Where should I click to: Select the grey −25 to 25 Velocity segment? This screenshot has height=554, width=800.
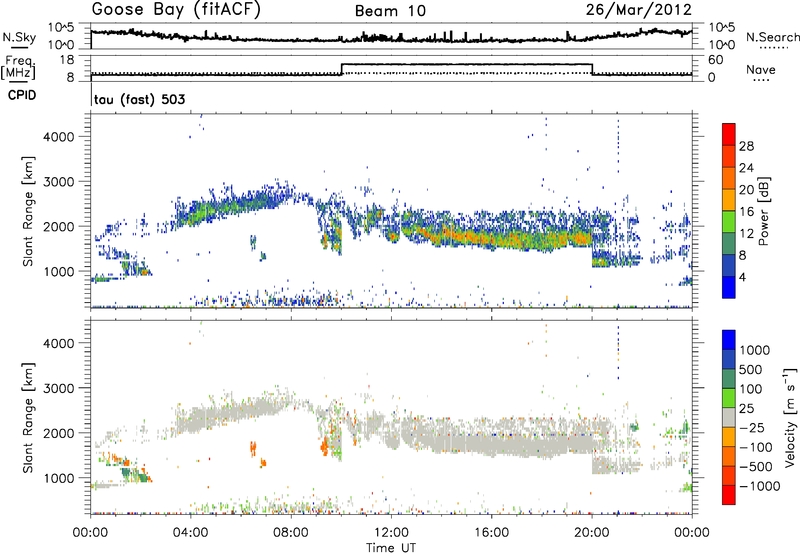tap(729, 417)
